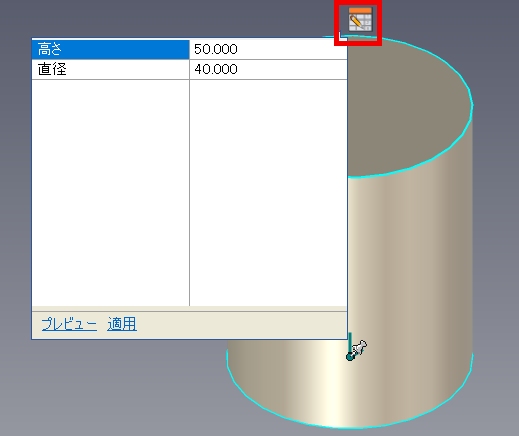Click the parameter table edit icon
This screenshot has height=436, width=519.
pos(360,20)
